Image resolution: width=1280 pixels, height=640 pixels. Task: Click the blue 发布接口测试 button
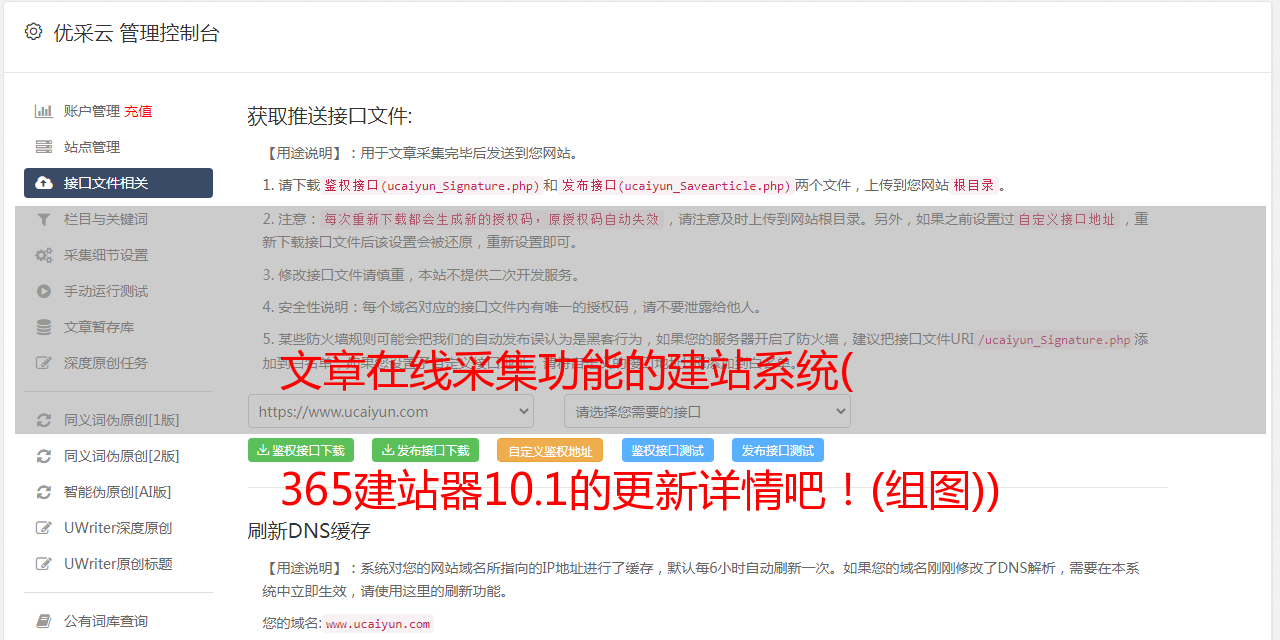778,450
